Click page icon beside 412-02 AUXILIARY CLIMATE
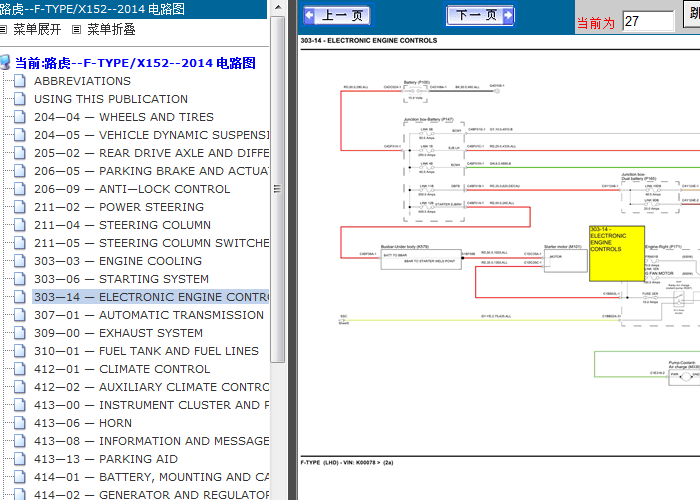Image resolution: width=700 pixels, height=500 pixels. [x=20, y=387]
